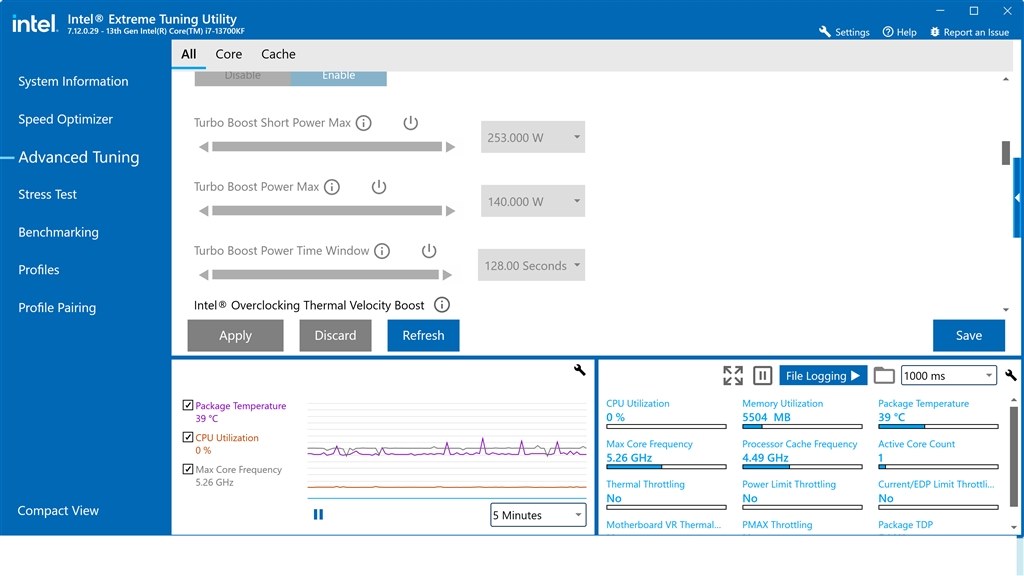
Task: Toggle Package Temperature graph checkbox
Action: [188, 406]
